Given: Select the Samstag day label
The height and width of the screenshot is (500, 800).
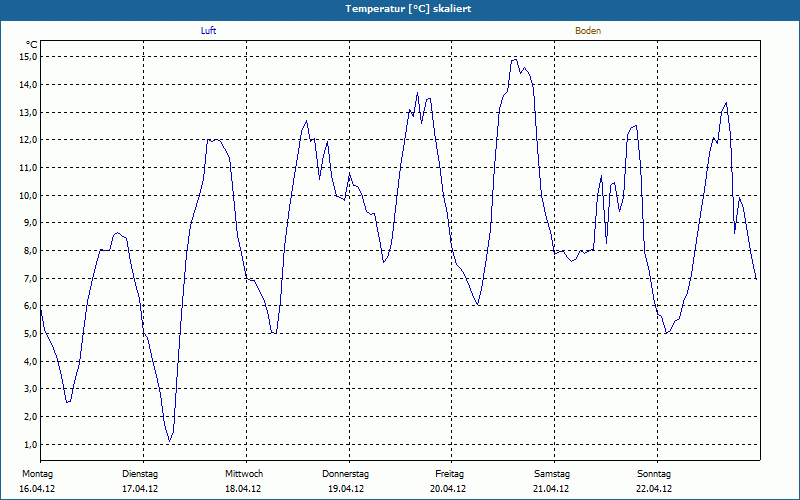Looking at the screenshot, I should 552,474.
